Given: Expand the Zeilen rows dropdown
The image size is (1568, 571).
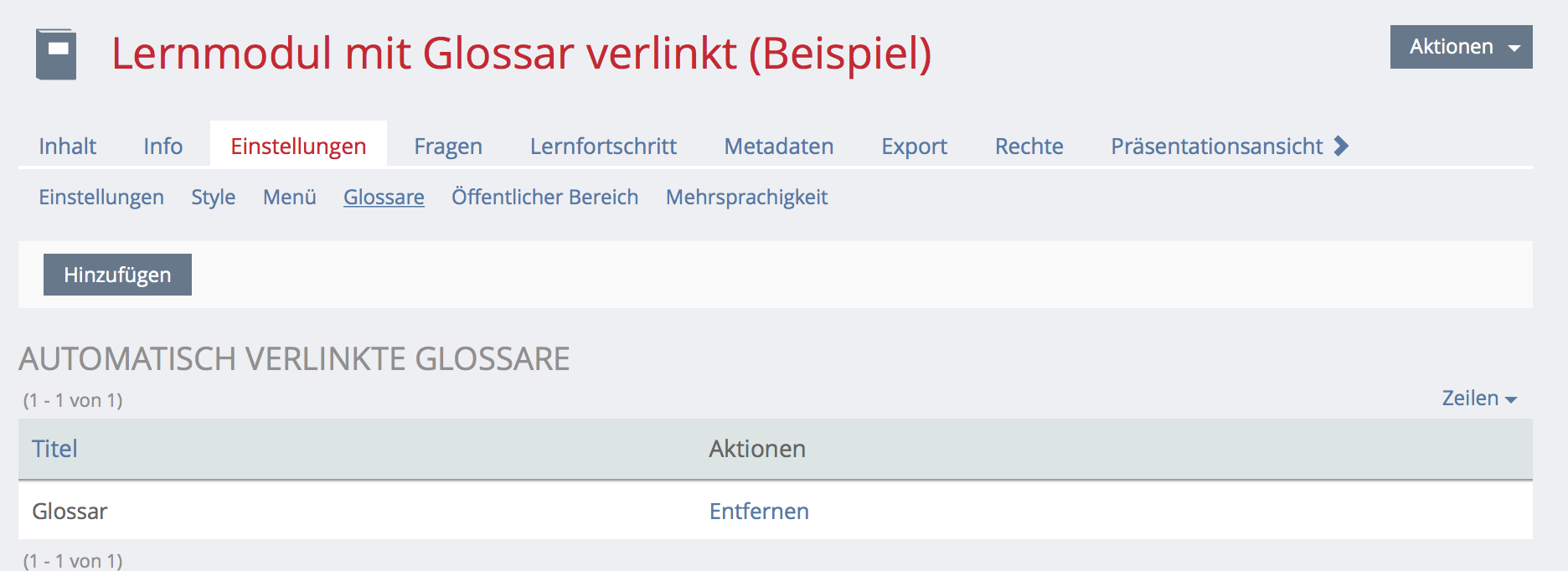Looking at the screenshot, I should [x=1479, y=399].
